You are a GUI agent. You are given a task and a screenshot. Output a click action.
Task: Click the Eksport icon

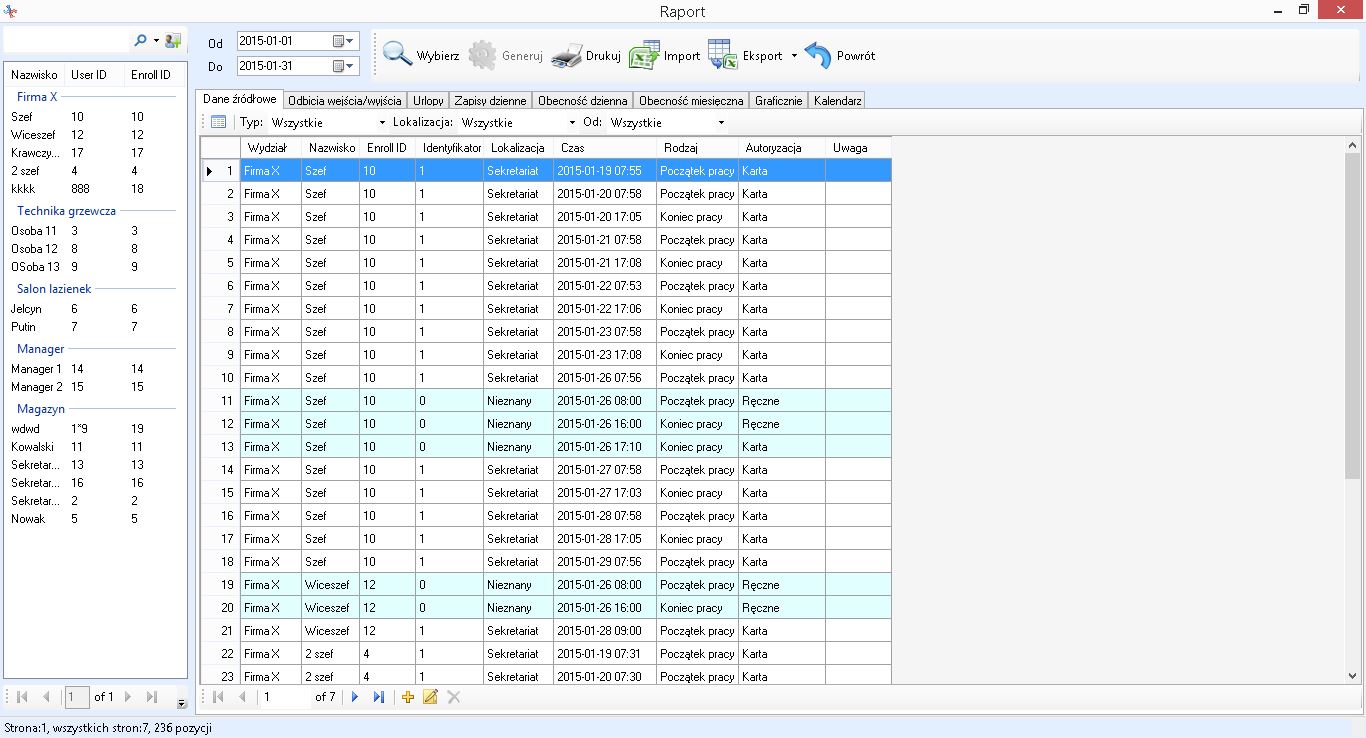tap(723, 55)
